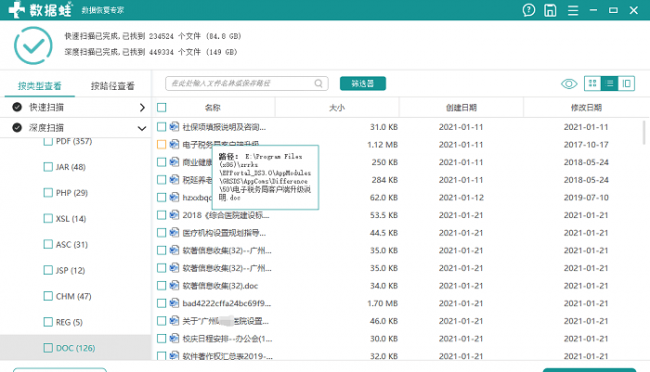Click the preview eye icon
Image resolution: width=650 pixels, height=372 pixels.
(x=569, y=84)
